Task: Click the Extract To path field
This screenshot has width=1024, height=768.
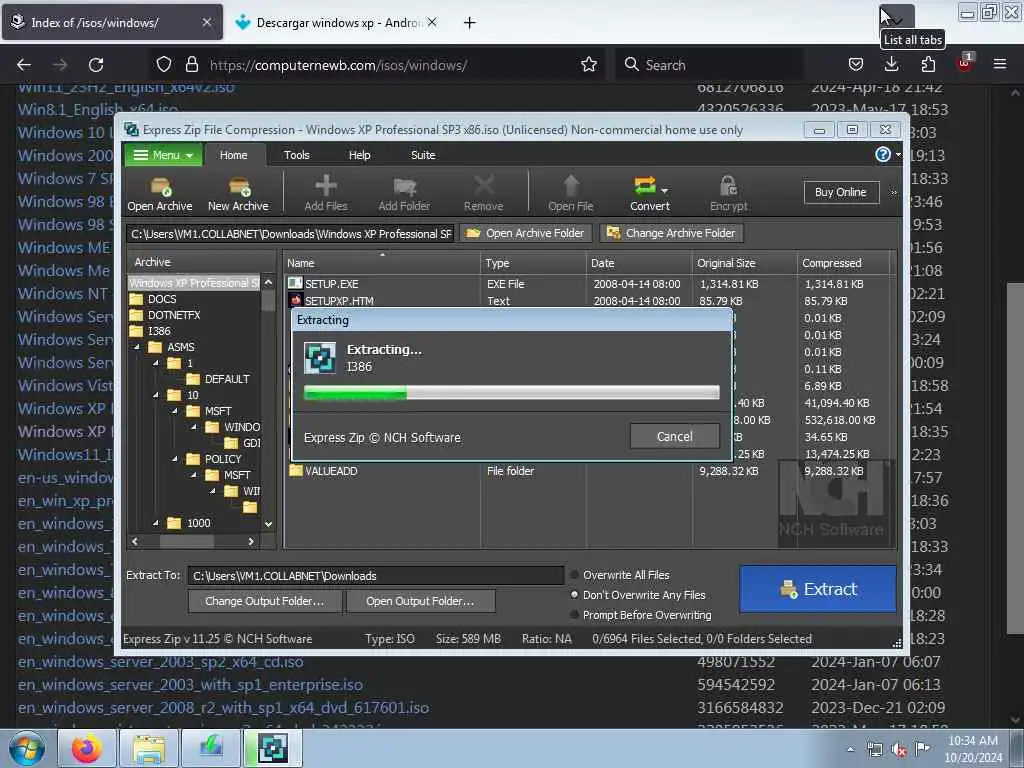Action: 376,575
